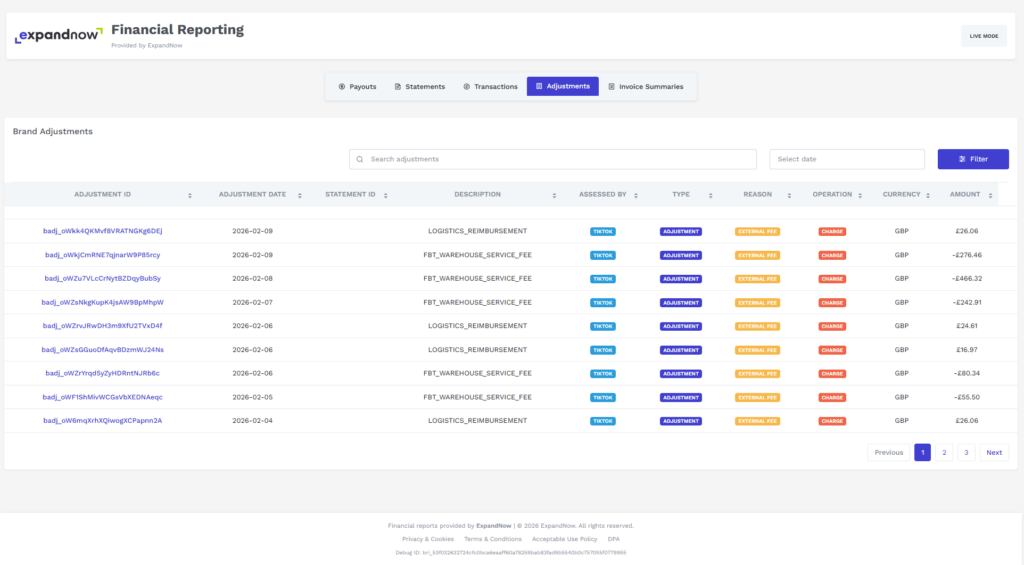This screenshot has width=1024, height=565.
Task: Sort by Currency column arrows
Action: [x=927, y=195]
